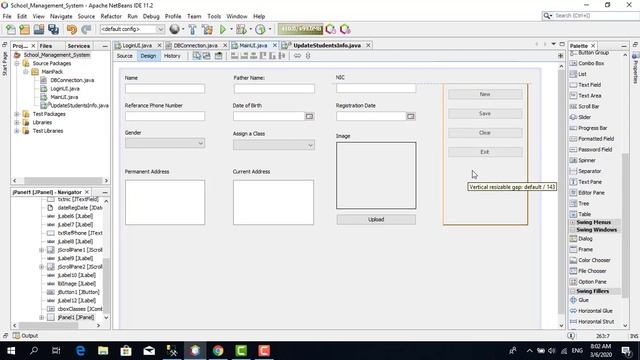Select the Progress Bar palette component

click(588, 128)
